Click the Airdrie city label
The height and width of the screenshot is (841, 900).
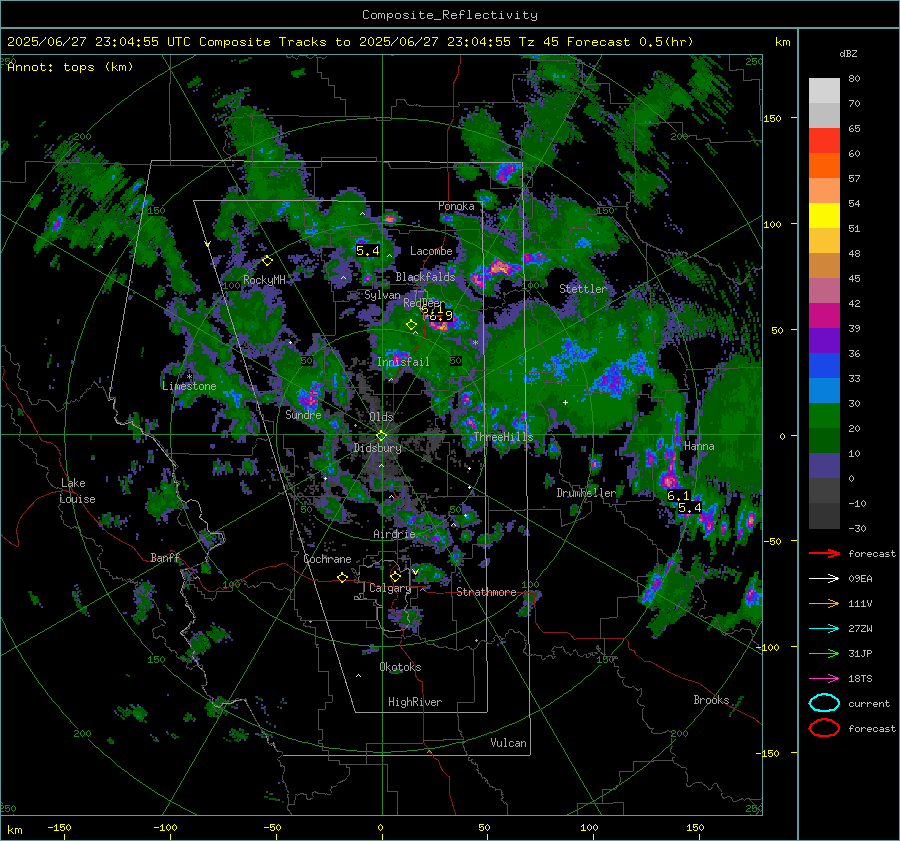coord(394,534)
